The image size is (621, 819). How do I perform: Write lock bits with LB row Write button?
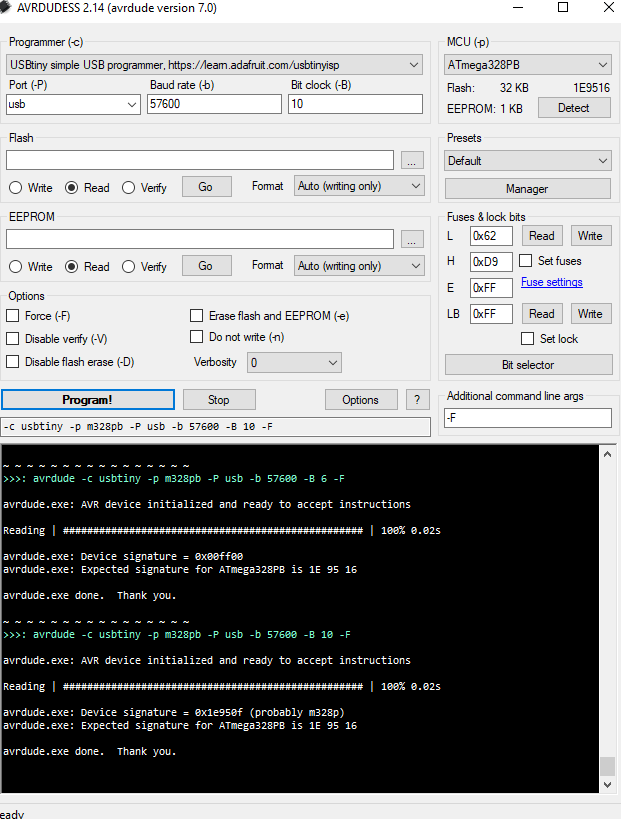pyautogui.click(x=591, y=314)
